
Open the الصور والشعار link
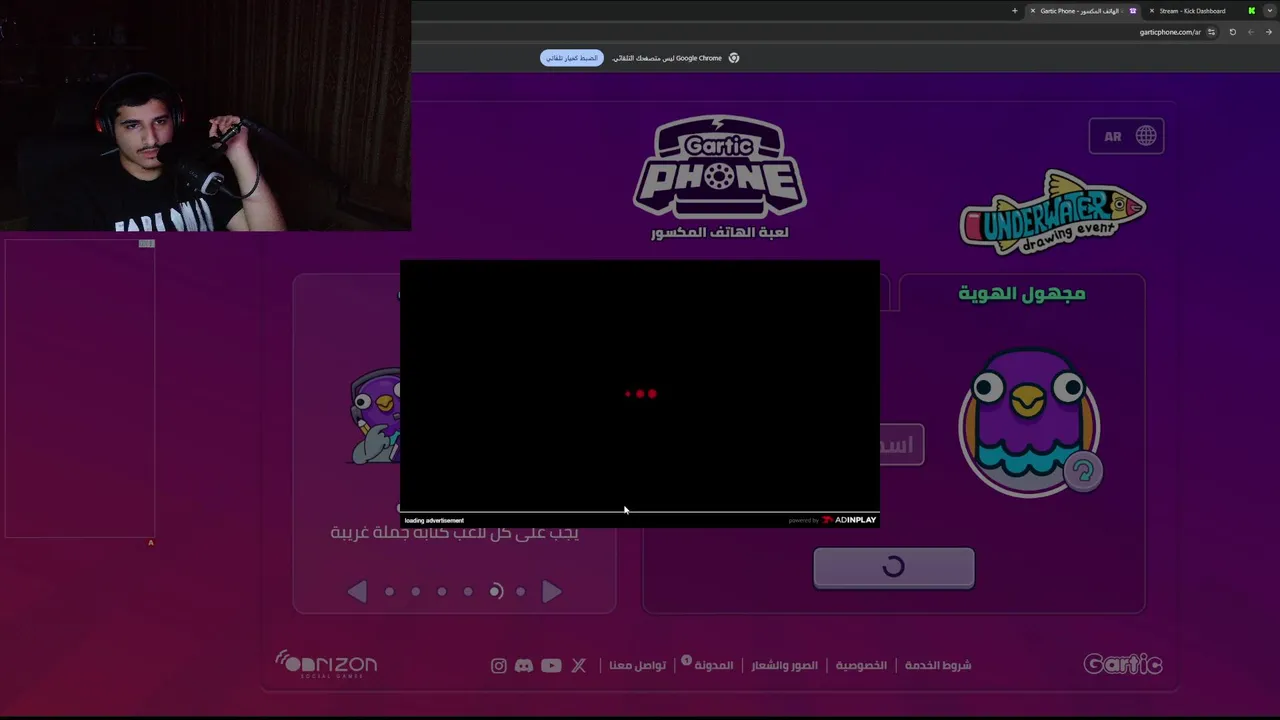[x=785, y=665]
